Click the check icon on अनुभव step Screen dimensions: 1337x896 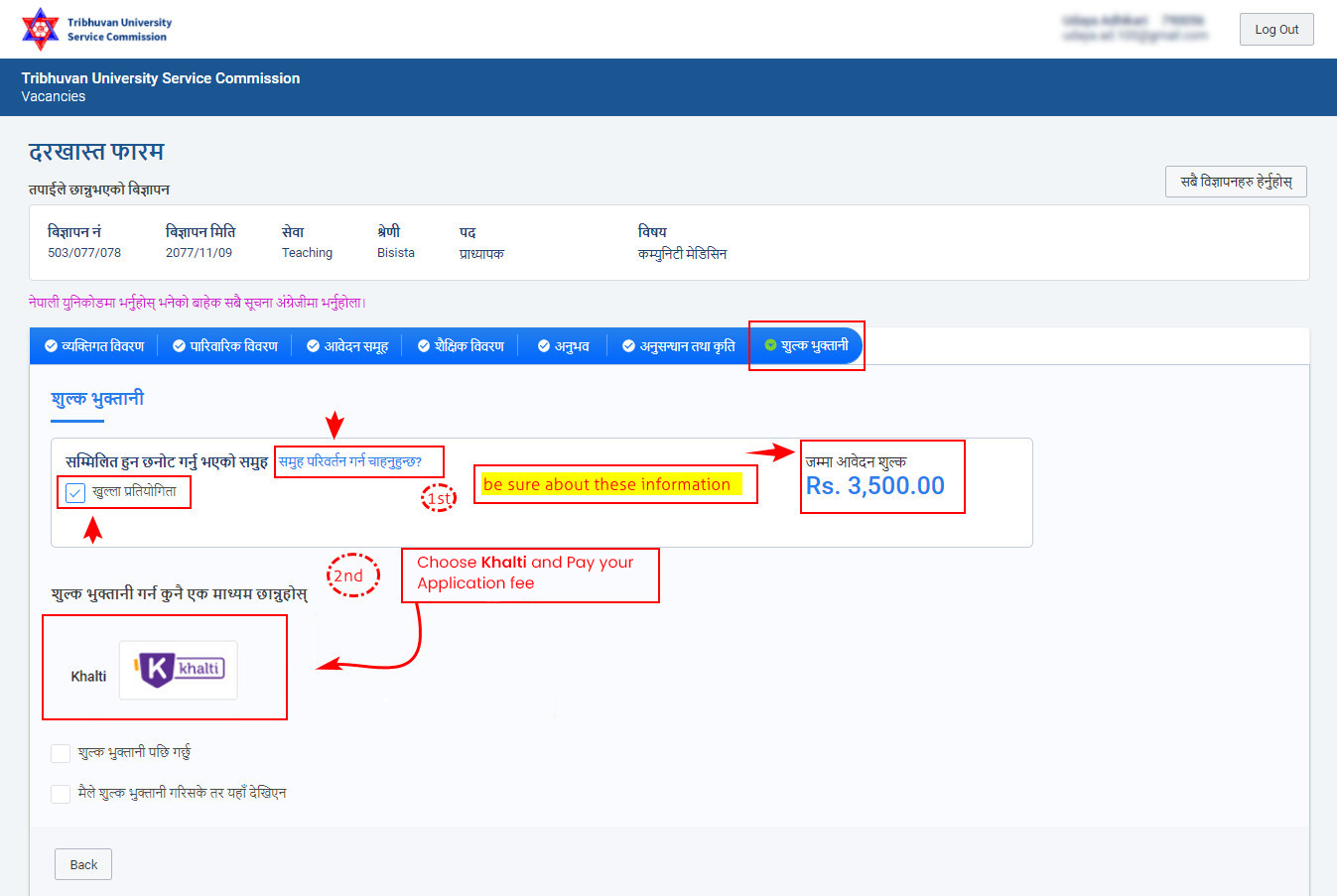pos(544,346)
